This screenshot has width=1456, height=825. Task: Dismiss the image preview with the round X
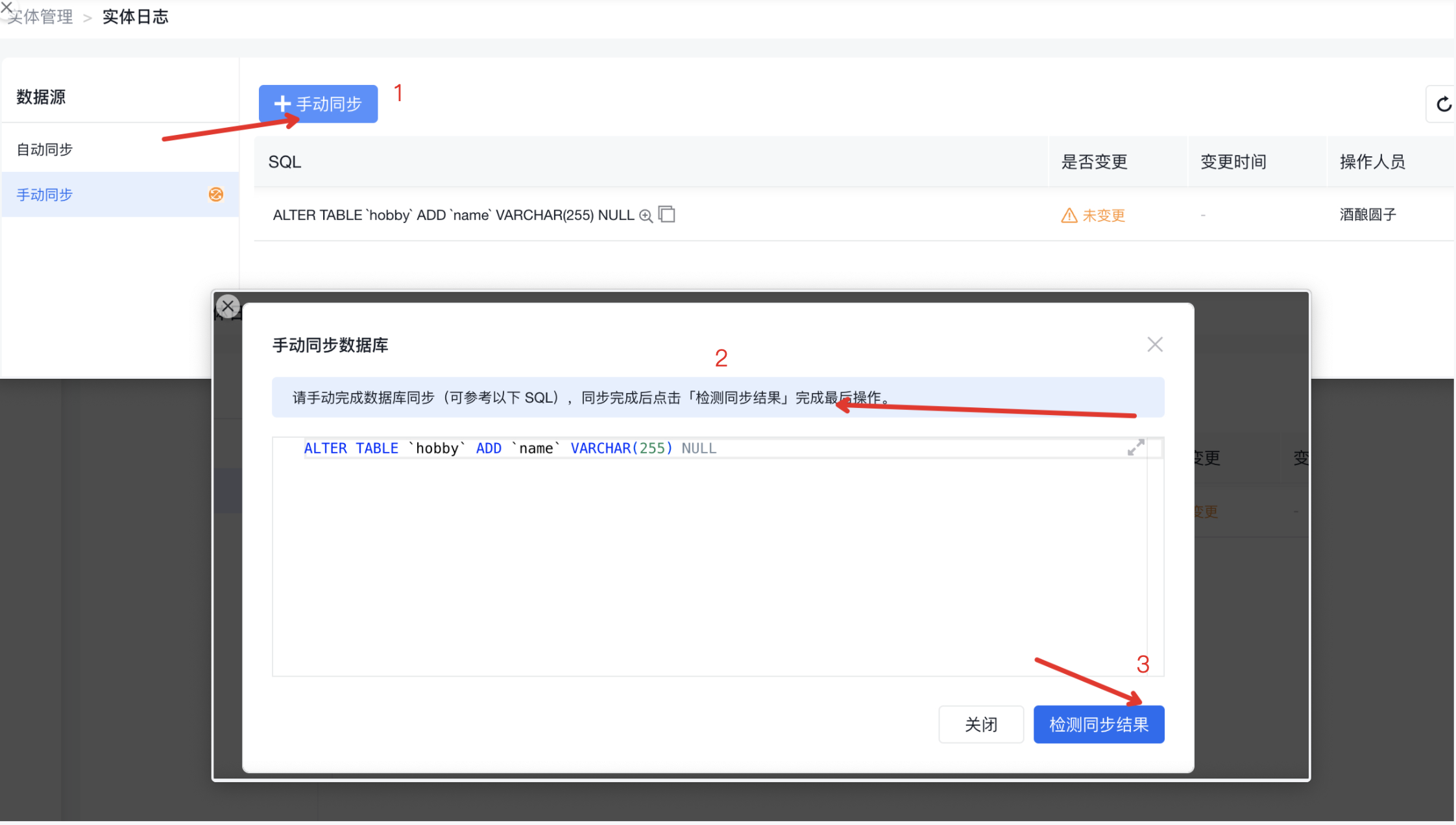tap(228, 306)
